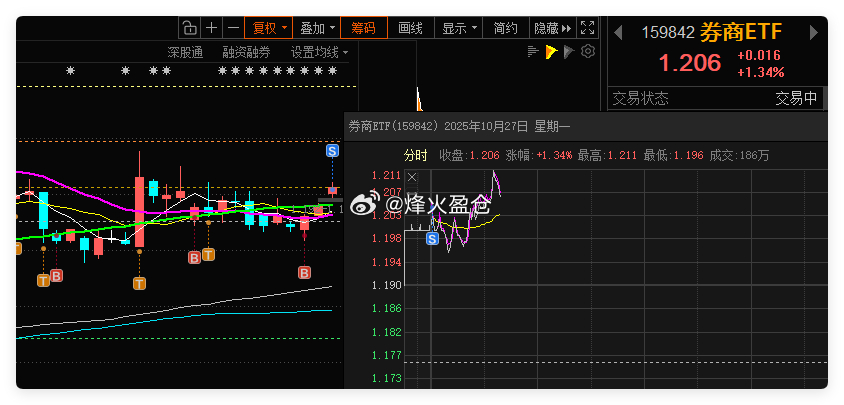844x405 pixels.
Task: Go to previous stock with left arrow
Action: click(618, 33)
